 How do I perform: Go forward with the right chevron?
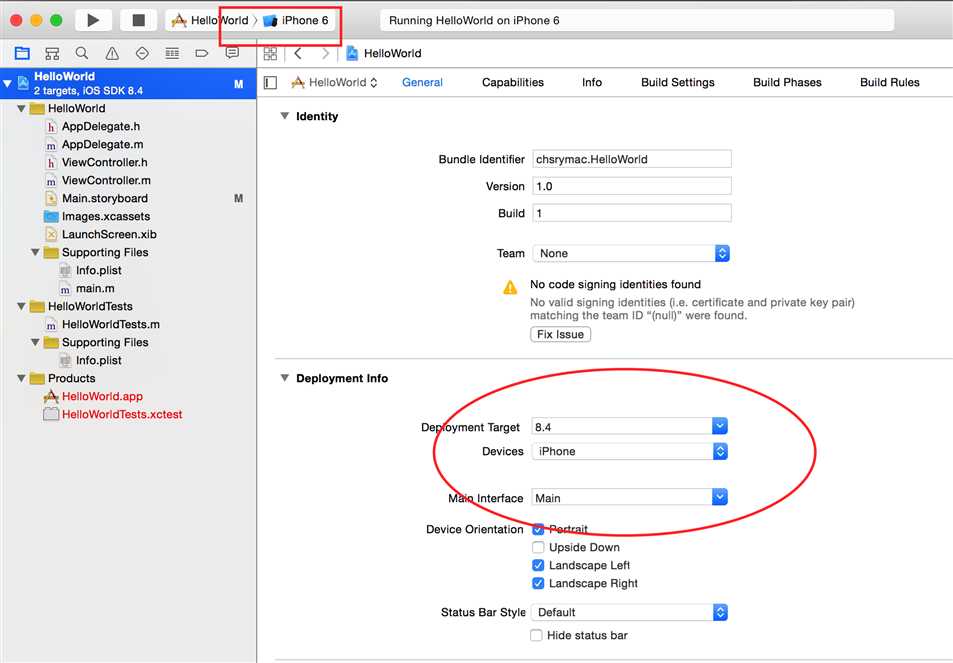pos(325,53)
